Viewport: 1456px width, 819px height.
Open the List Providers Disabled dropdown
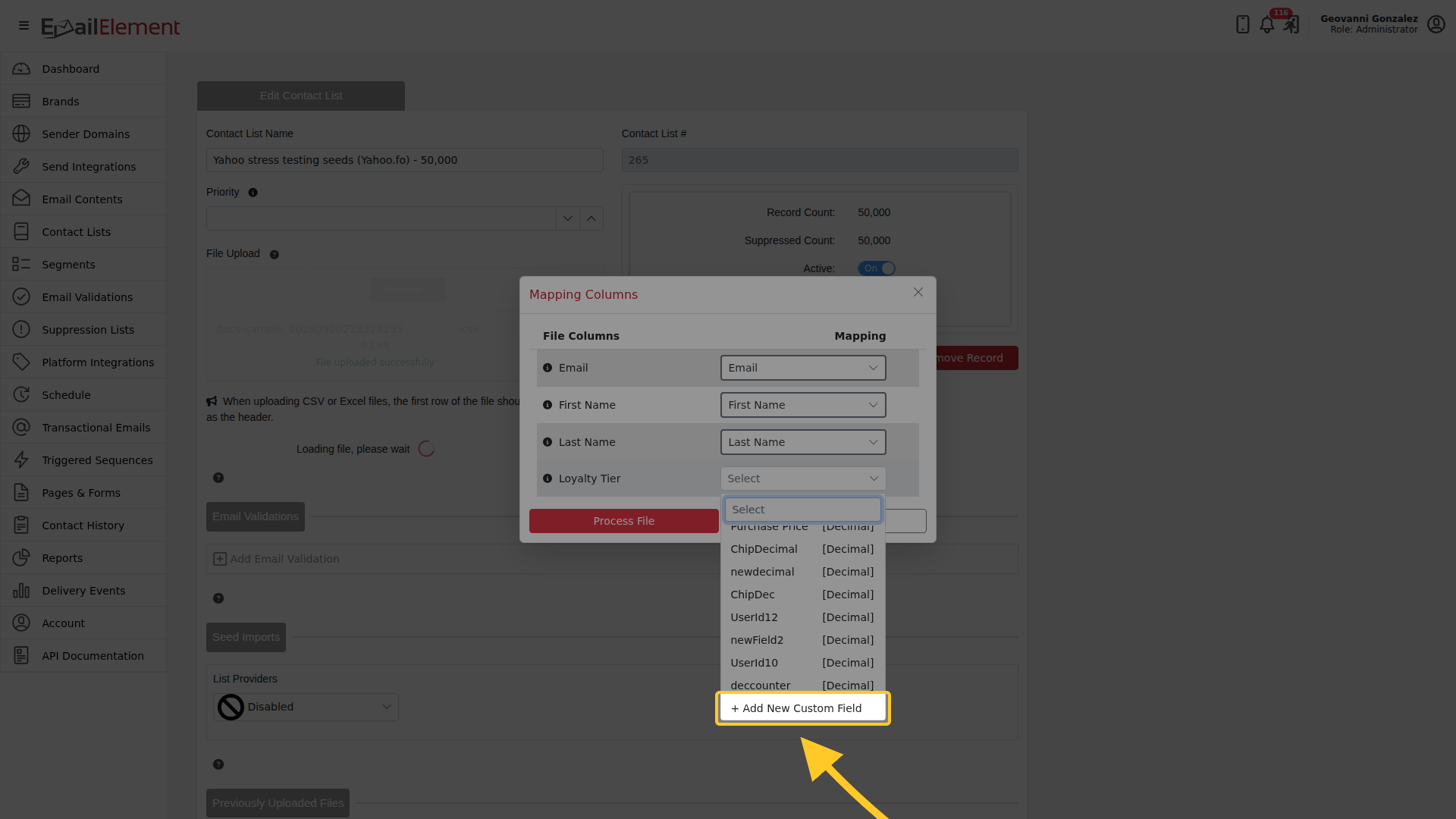click(306, 707)
